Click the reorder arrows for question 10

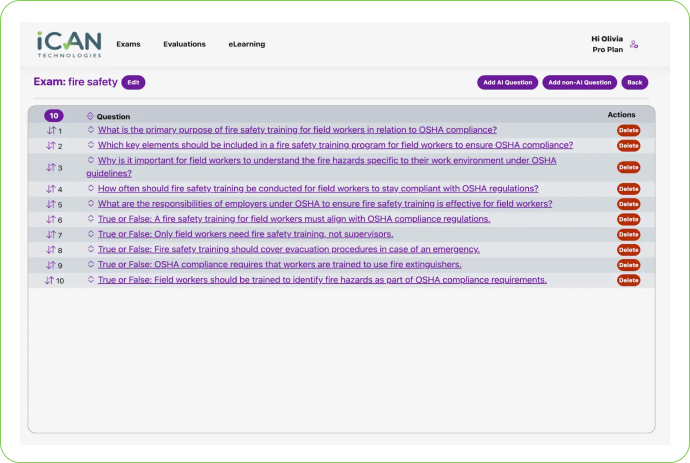(49, 280)
